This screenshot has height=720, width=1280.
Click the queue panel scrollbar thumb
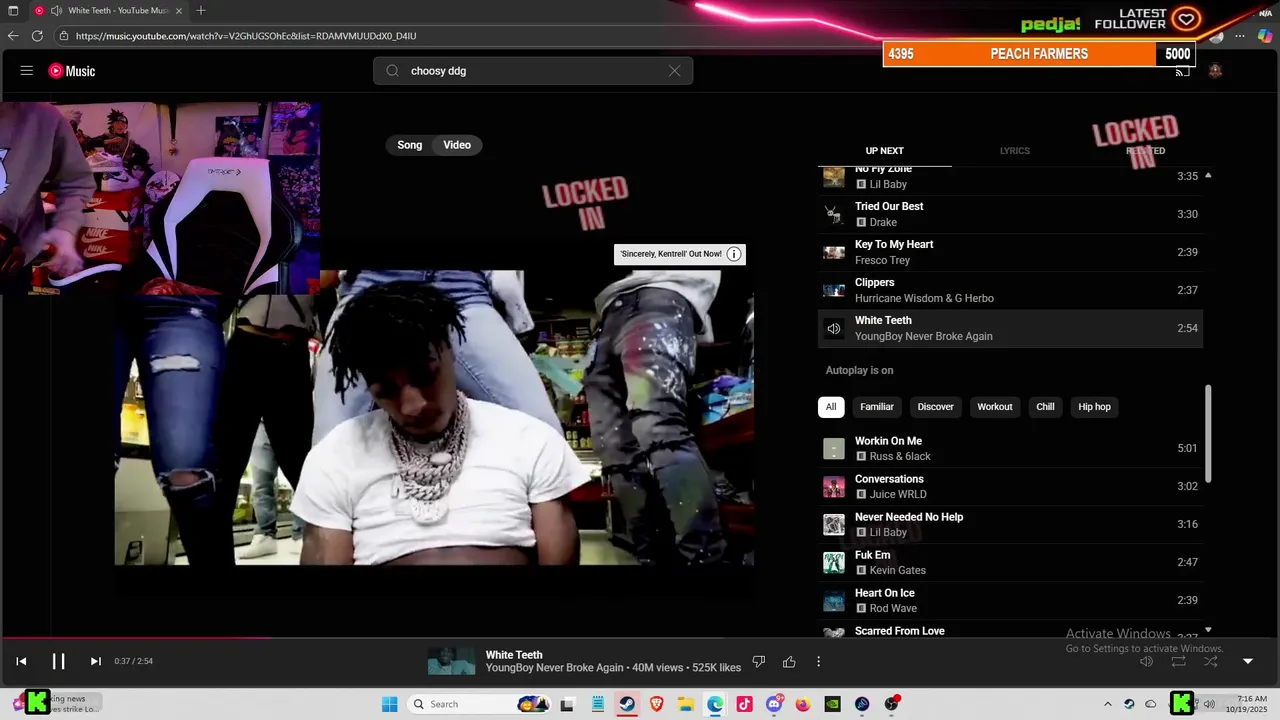(x=1208, y=433)
